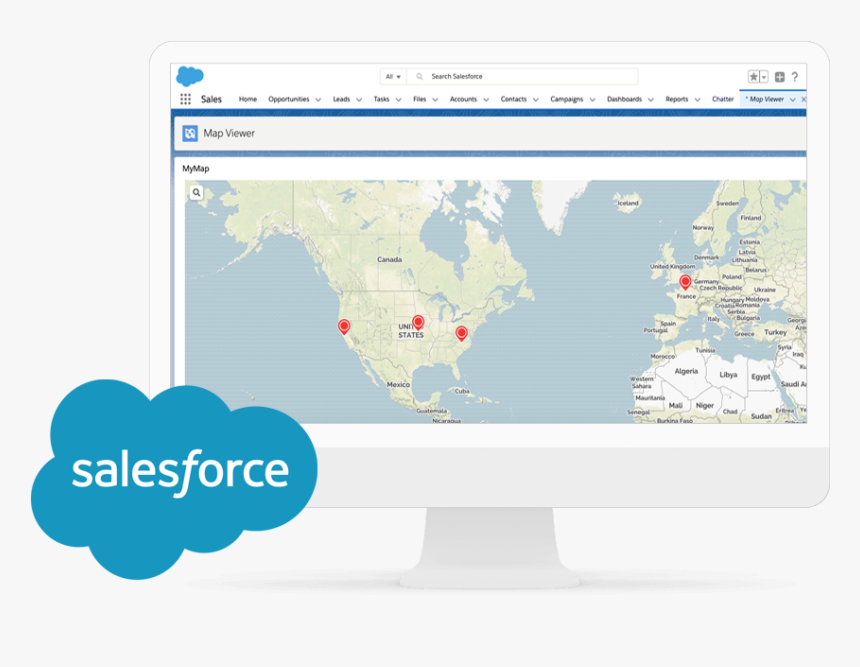This screenshot has height=667, width=860.
Task: Open the Accounts tab
Action: point(463,99)
